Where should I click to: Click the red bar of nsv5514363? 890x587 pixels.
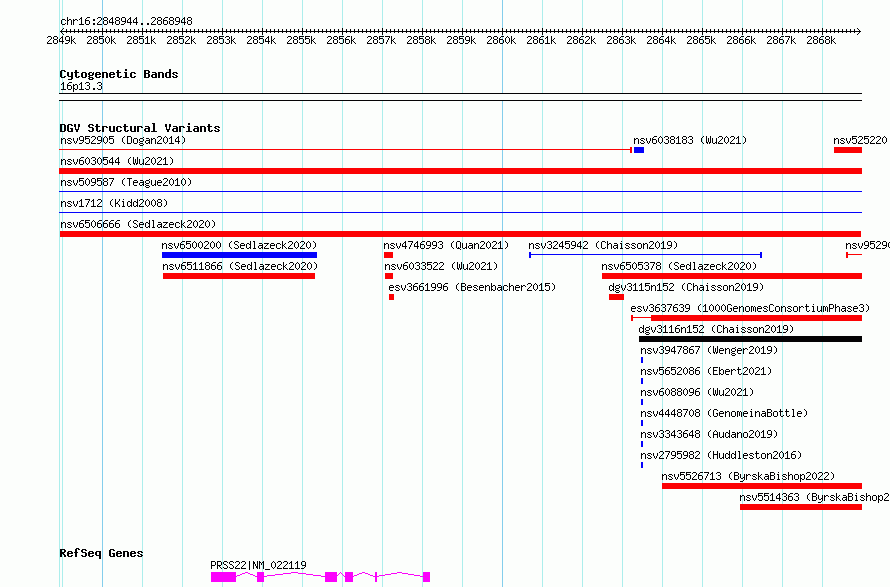click(801, 507)
